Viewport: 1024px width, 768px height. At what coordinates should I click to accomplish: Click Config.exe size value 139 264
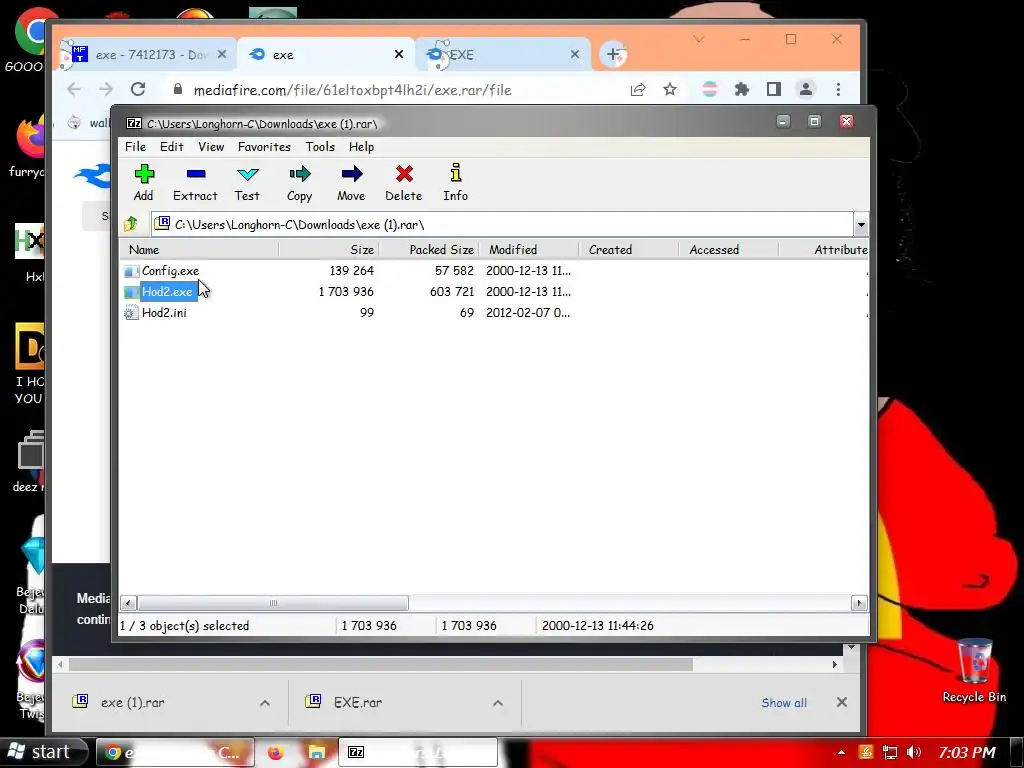[351, 270]
